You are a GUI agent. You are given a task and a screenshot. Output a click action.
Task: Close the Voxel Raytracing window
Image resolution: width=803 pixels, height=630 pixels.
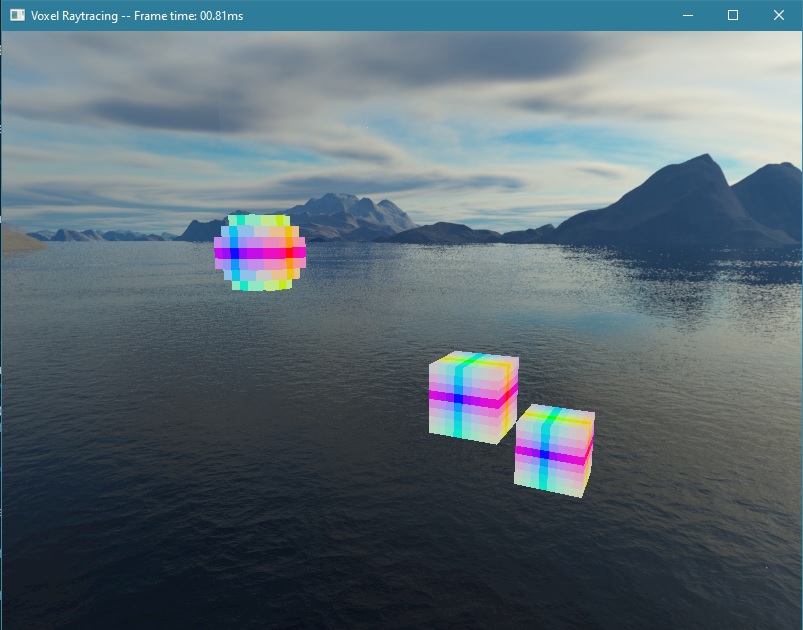[778, 15]
